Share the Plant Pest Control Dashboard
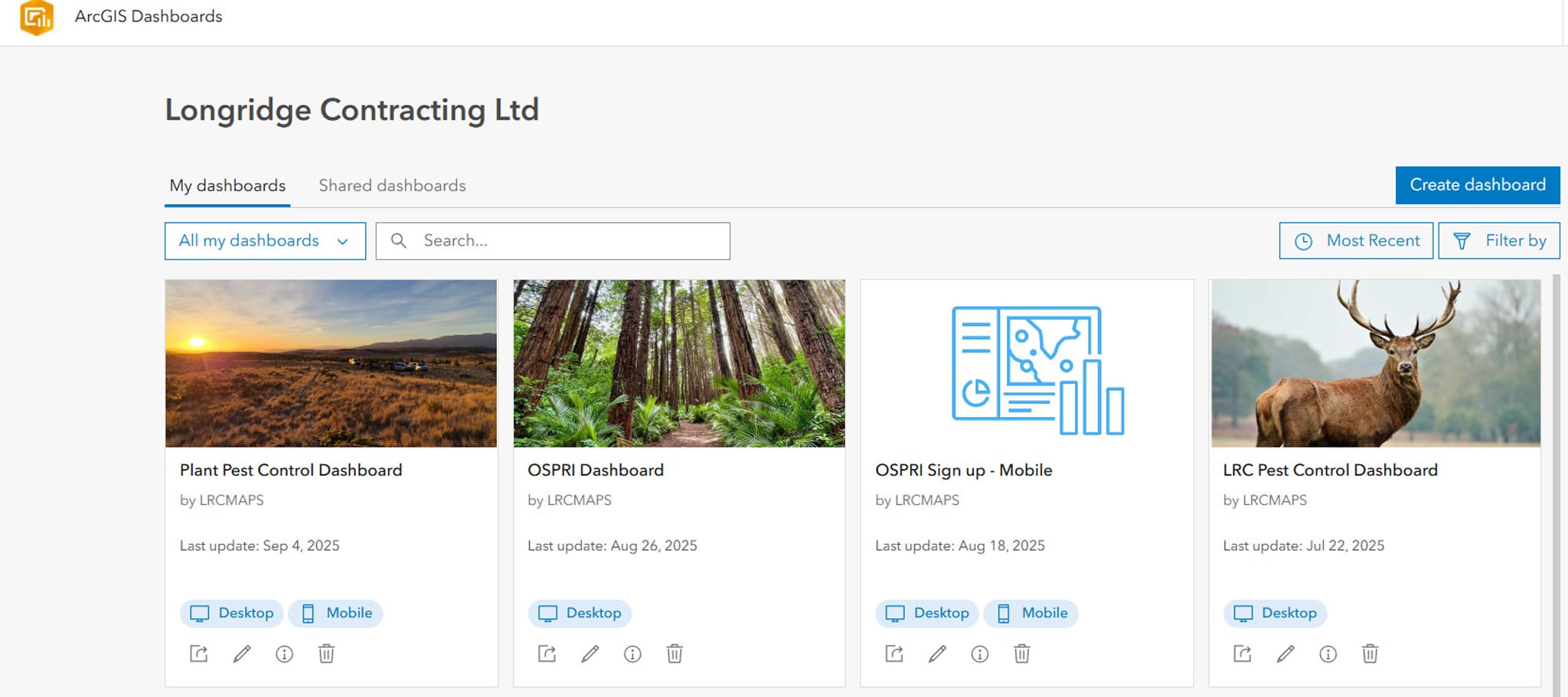Image resolution: width=1568 pixels, height=697 pixels. click(199, 653)
